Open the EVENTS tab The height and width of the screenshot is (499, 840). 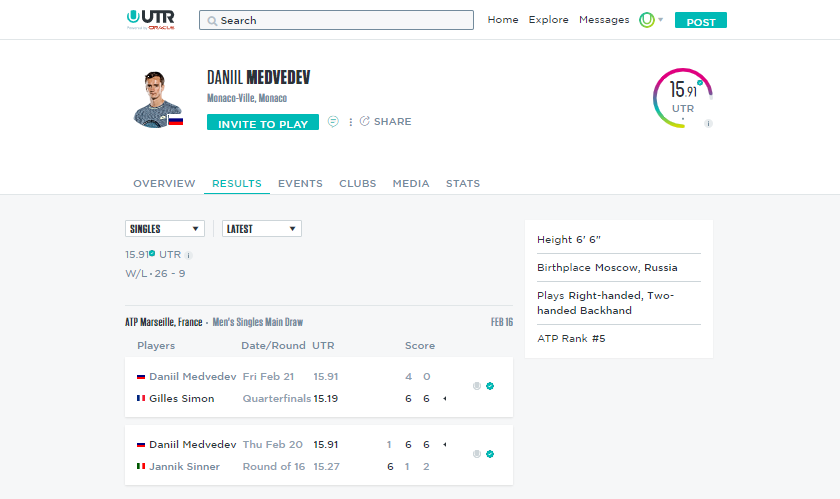[300, 183]
